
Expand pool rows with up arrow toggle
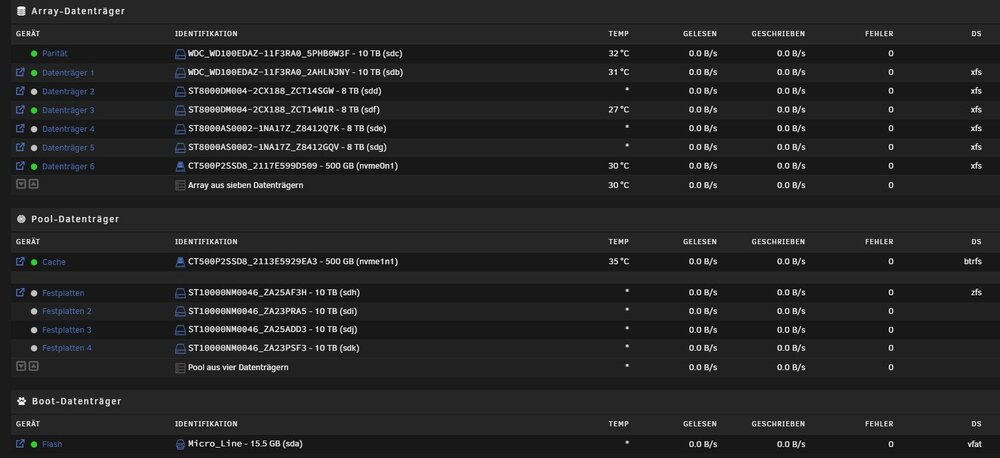(33, 366)
